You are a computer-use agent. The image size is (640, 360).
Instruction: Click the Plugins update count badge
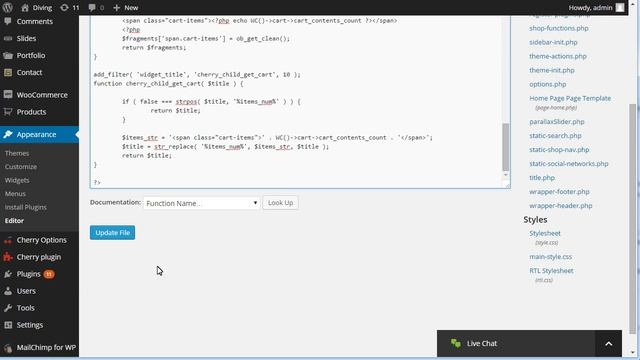(x=49, y=274)
